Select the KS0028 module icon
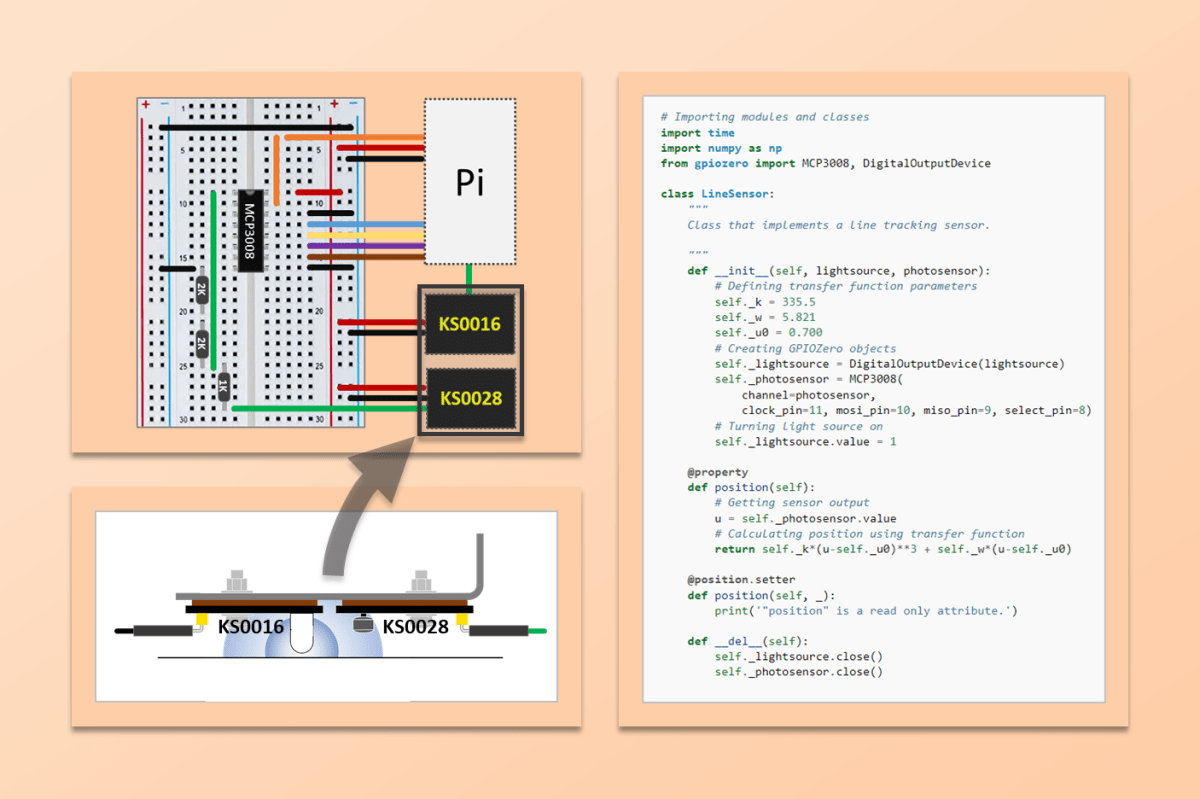Screen dimensions: 1200x799 tap(469, 397)
